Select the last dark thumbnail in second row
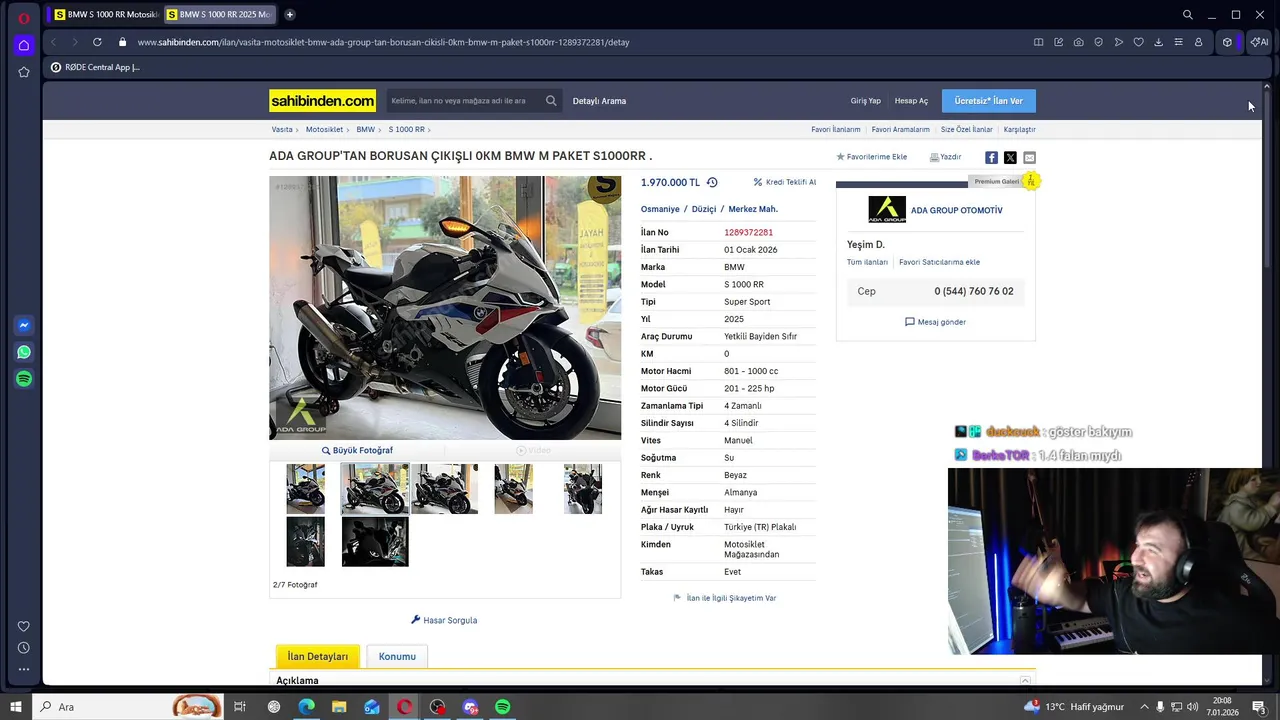 [x=375, y=541]
